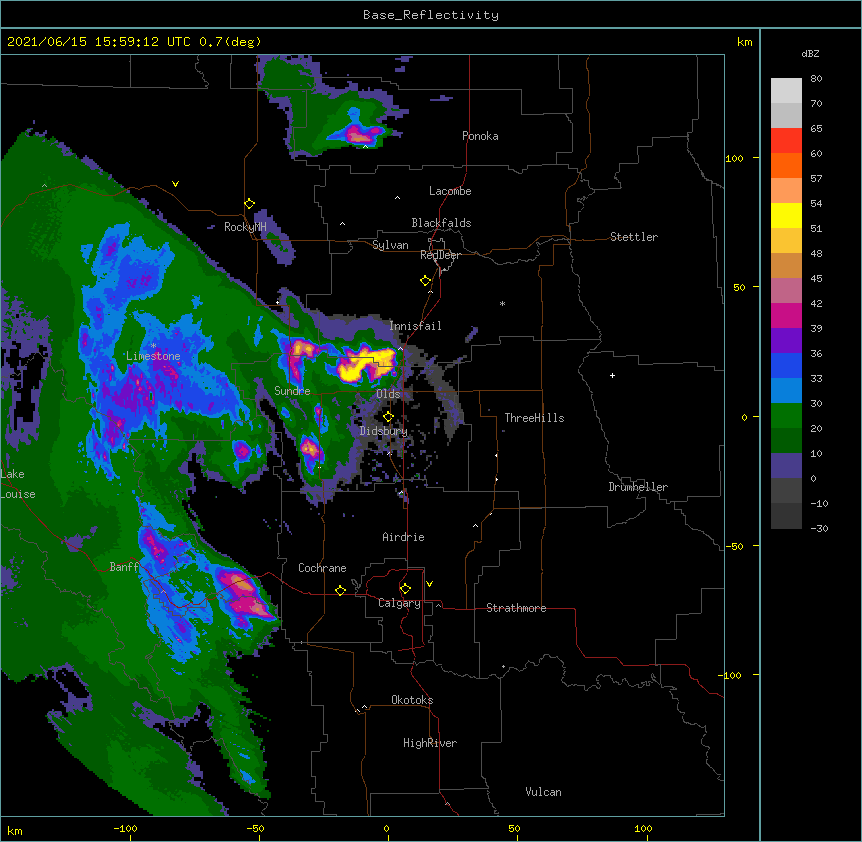
Task: Click the Banff label
Action: 124,567
